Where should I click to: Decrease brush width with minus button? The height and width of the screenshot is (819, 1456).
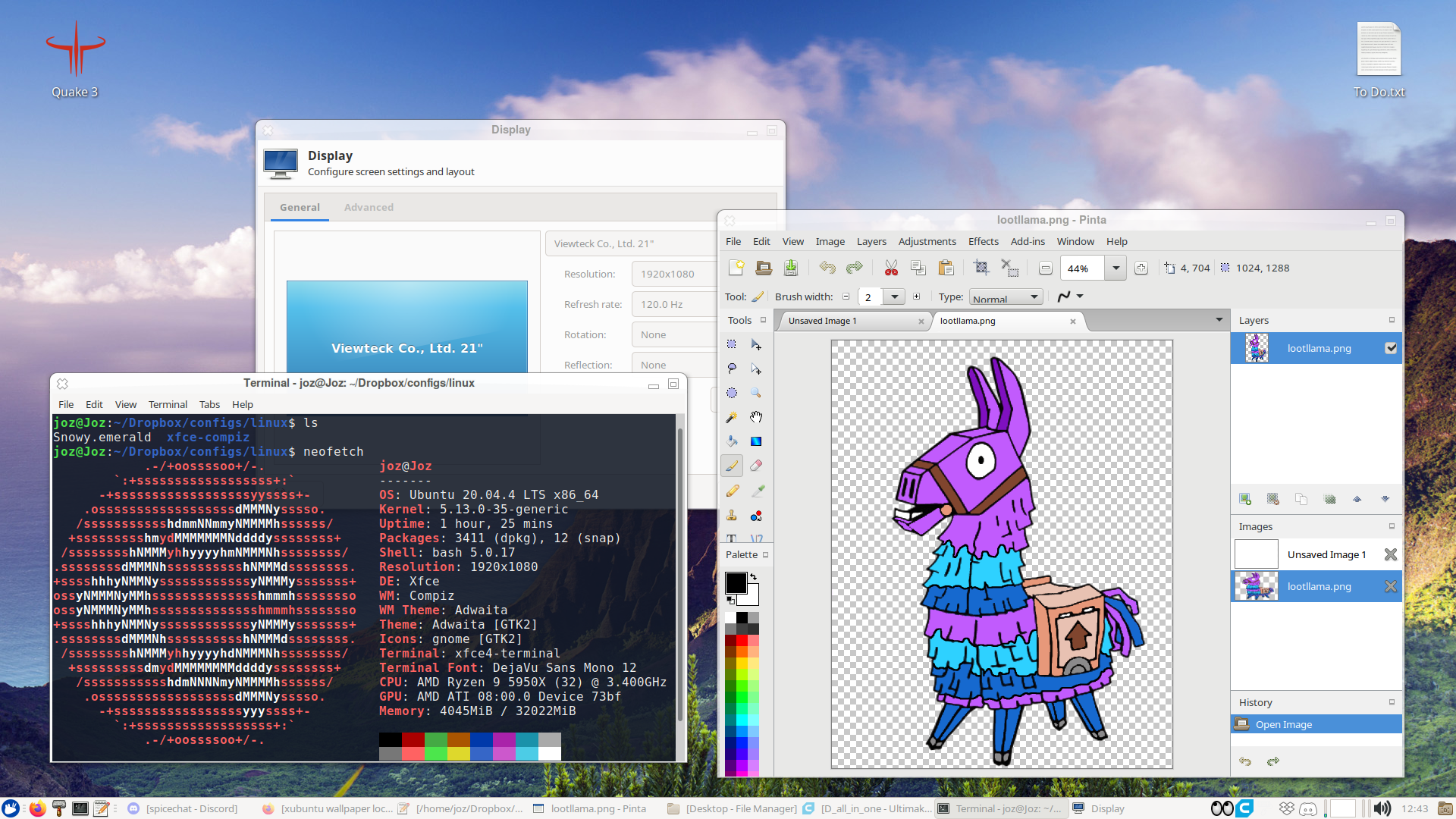pos(846,297)
